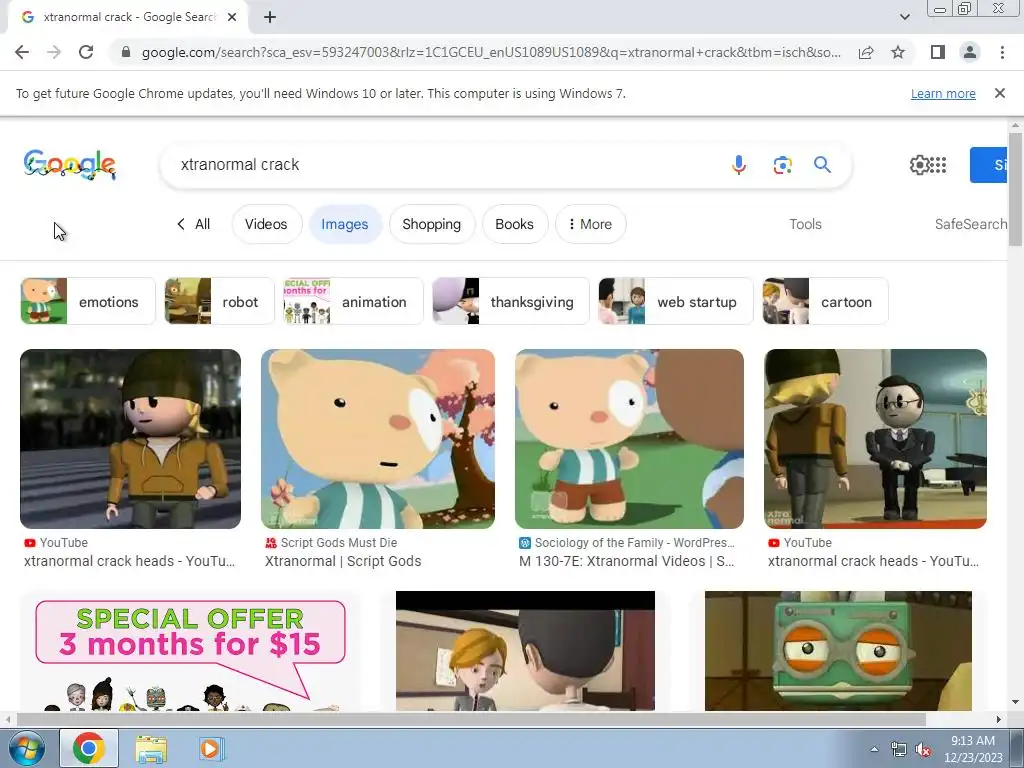The image size is (1024, 768).
Task: Search by image camera icon
Action: click(x=782, y=165)
